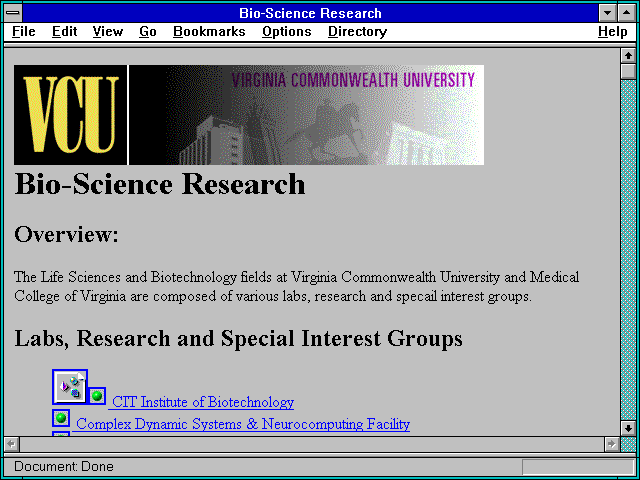Image resolution: width=640 pixels, height=480 pixels.
Task: Click the status bar progress indicator
Action: [x=578, y=467]
